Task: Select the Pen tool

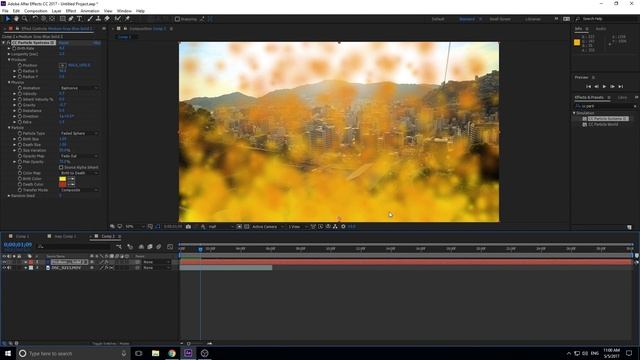Action: [71, 19]
